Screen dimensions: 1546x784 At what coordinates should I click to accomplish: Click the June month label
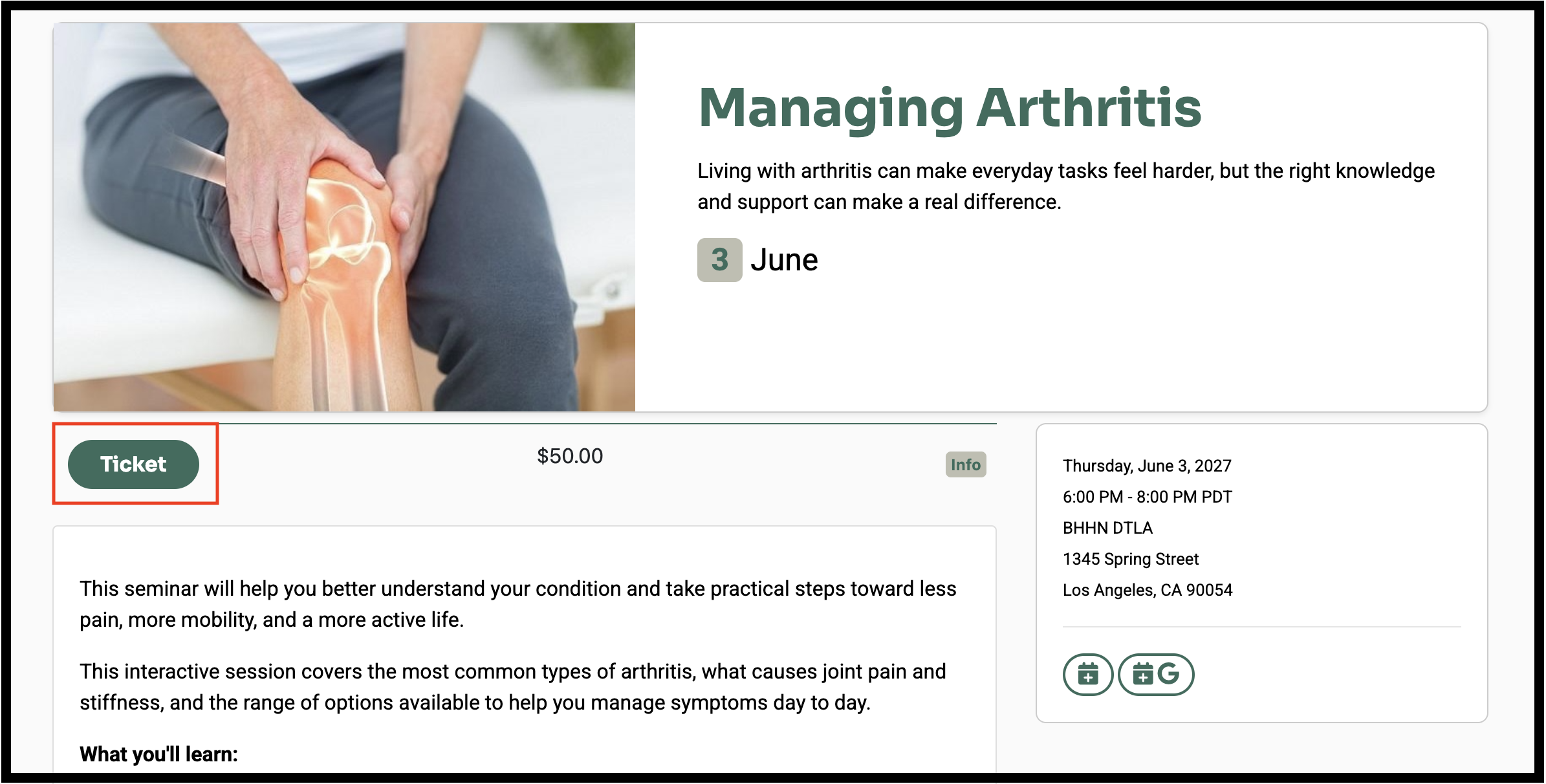[x=784, y=260]
